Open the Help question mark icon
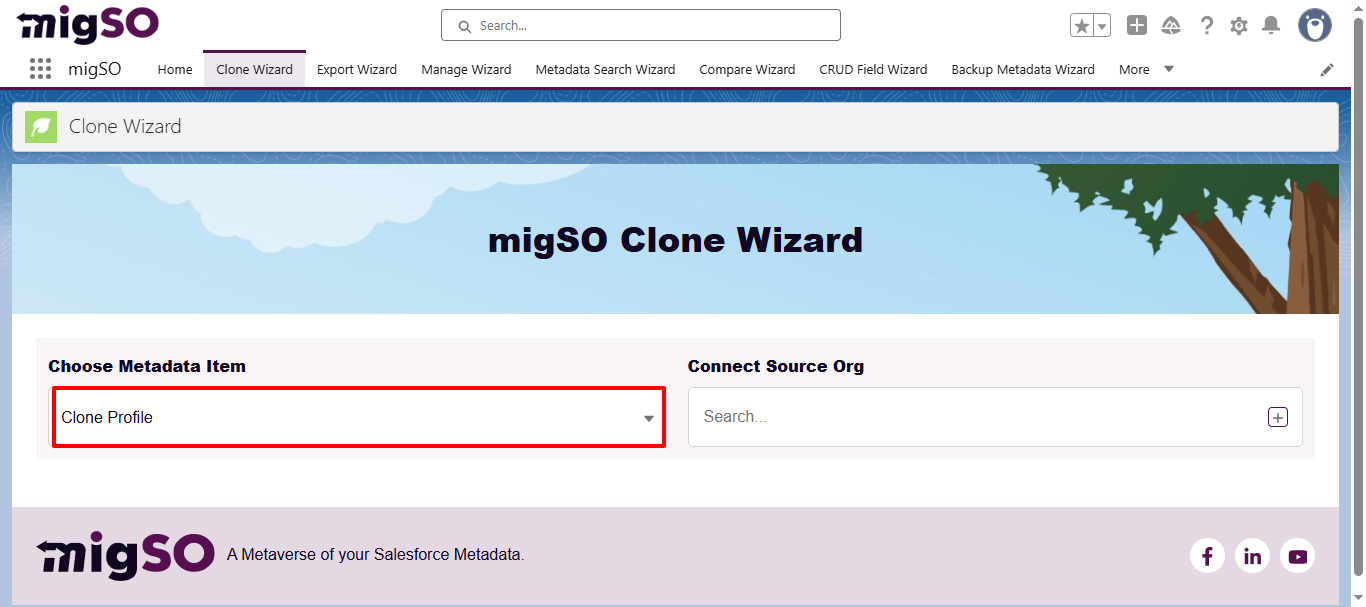Image resolution: width=1366 pixels, height=607 pixels. [1207, 25]
